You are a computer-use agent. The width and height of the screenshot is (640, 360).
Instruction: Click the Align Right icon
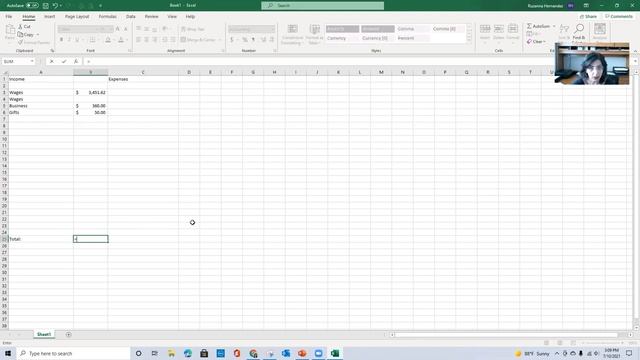(155, 40)
